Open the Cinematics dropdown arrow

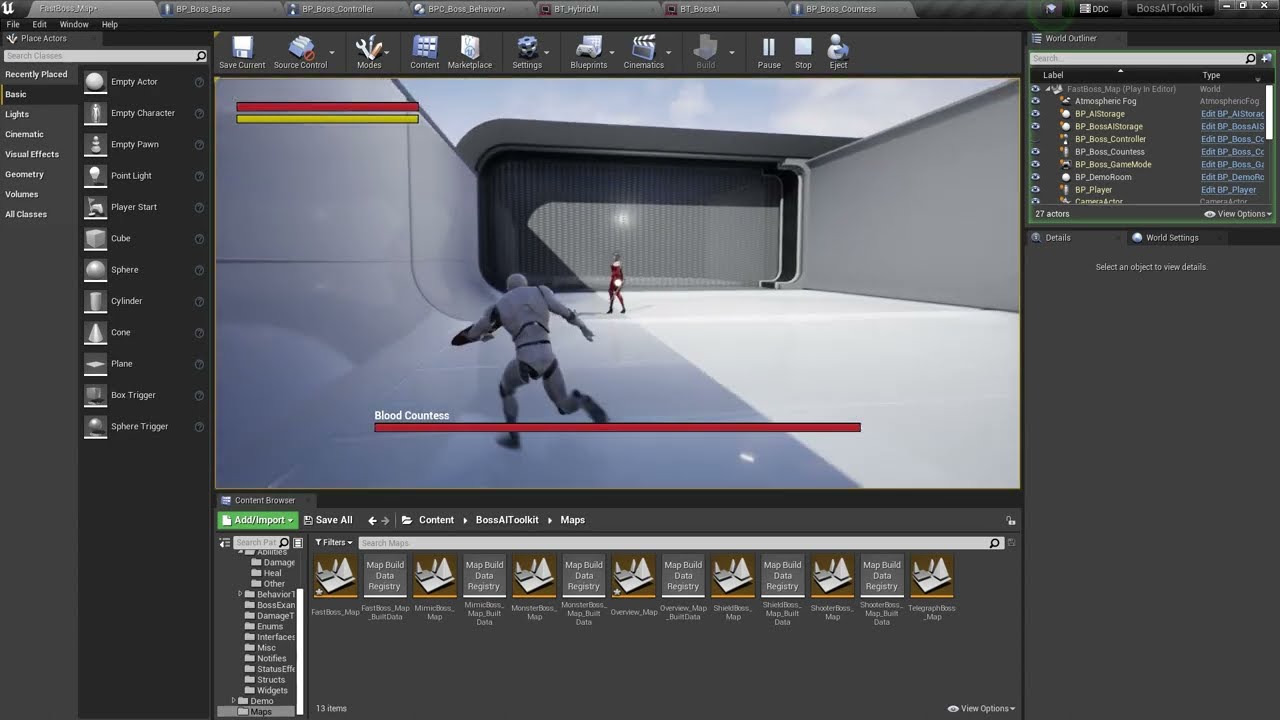coord(669,52)
